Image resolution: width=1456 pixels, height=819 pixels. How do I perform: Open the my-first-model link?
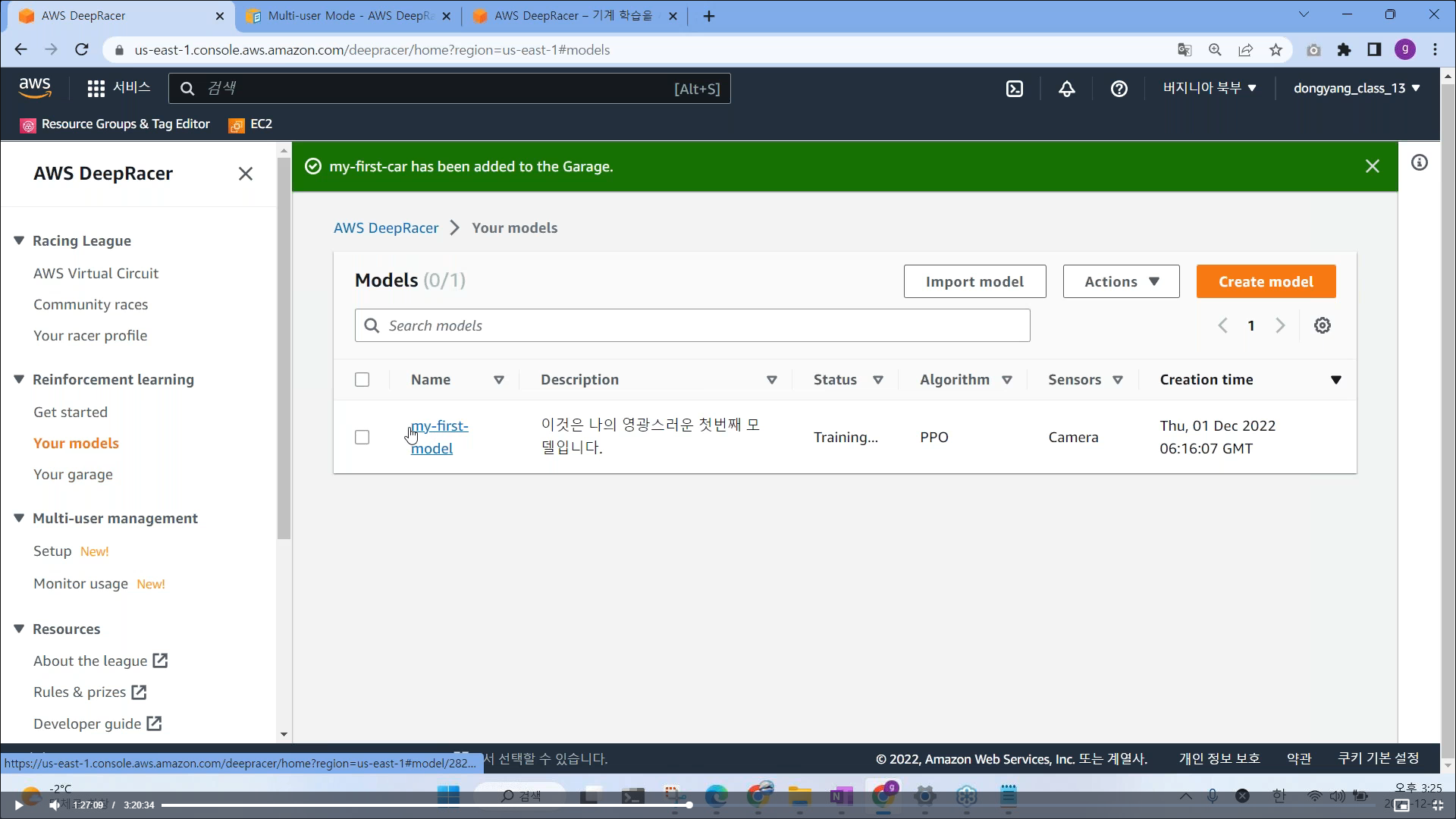[439, 437]
